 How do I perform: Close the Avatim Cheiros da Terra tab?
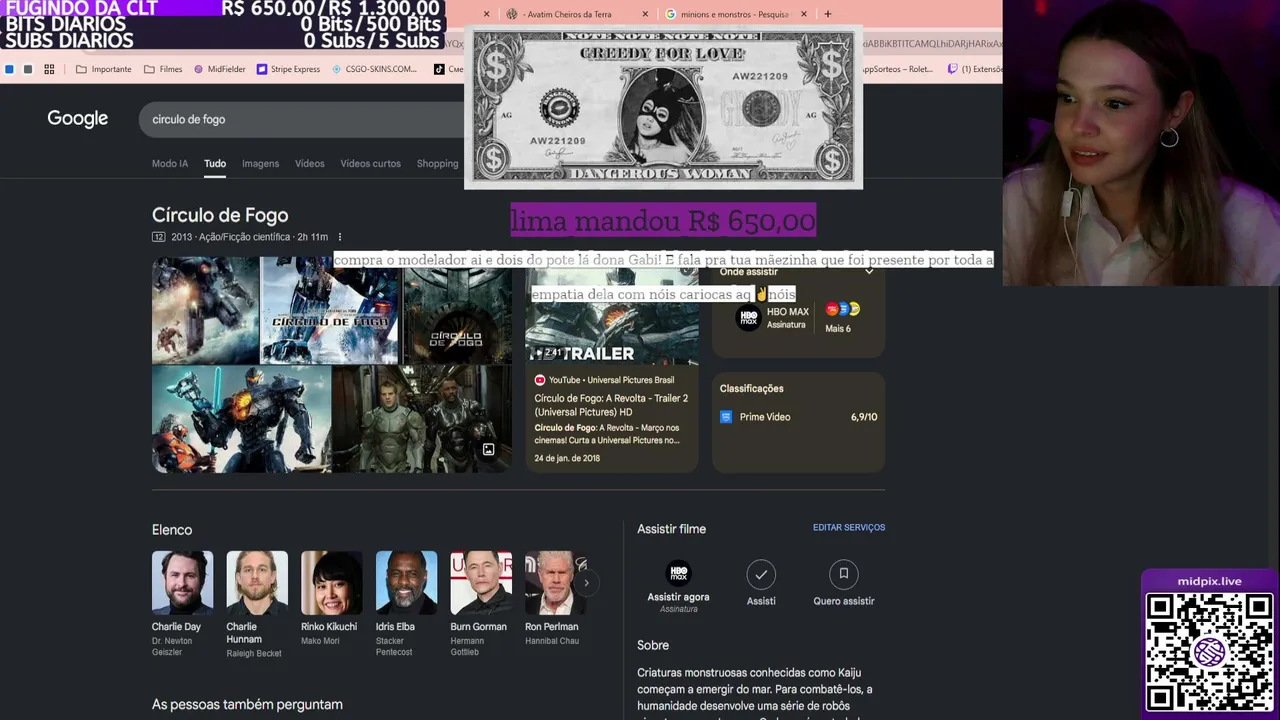645,14
